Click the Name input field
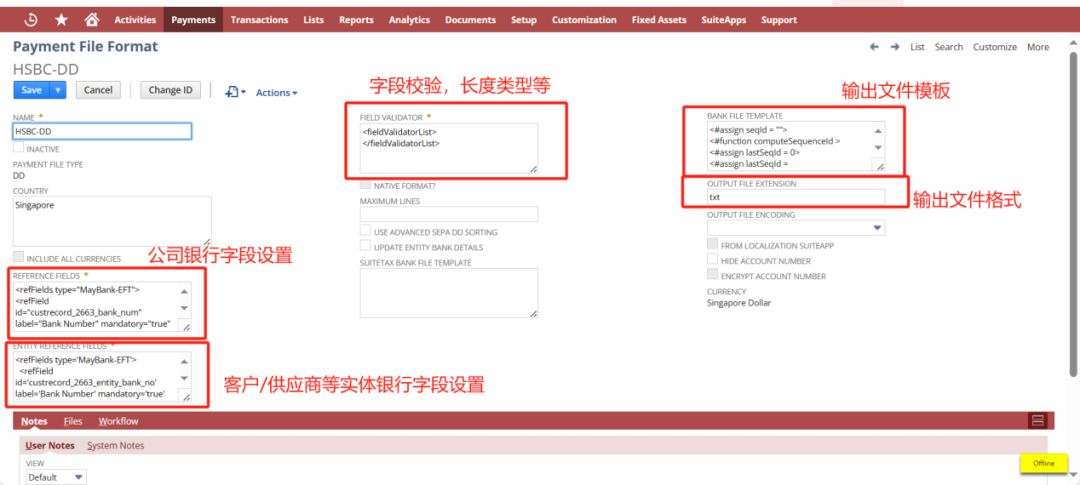 tap(102, 131)
